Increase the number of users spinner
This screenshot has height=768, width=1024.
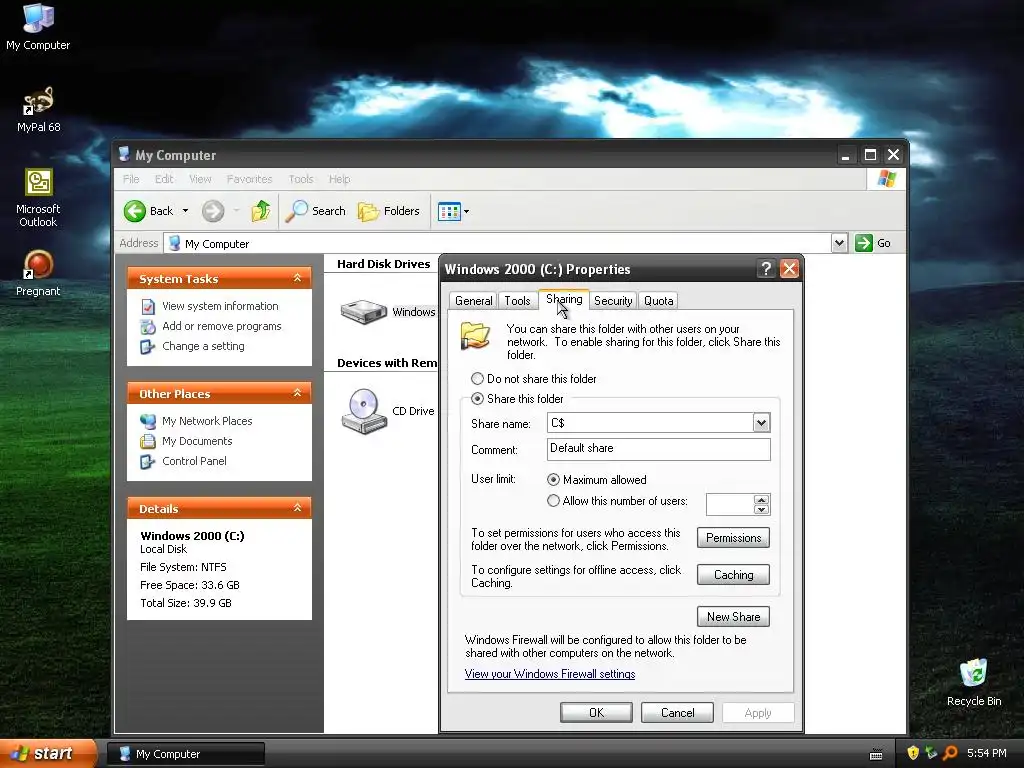click(761, 500)
